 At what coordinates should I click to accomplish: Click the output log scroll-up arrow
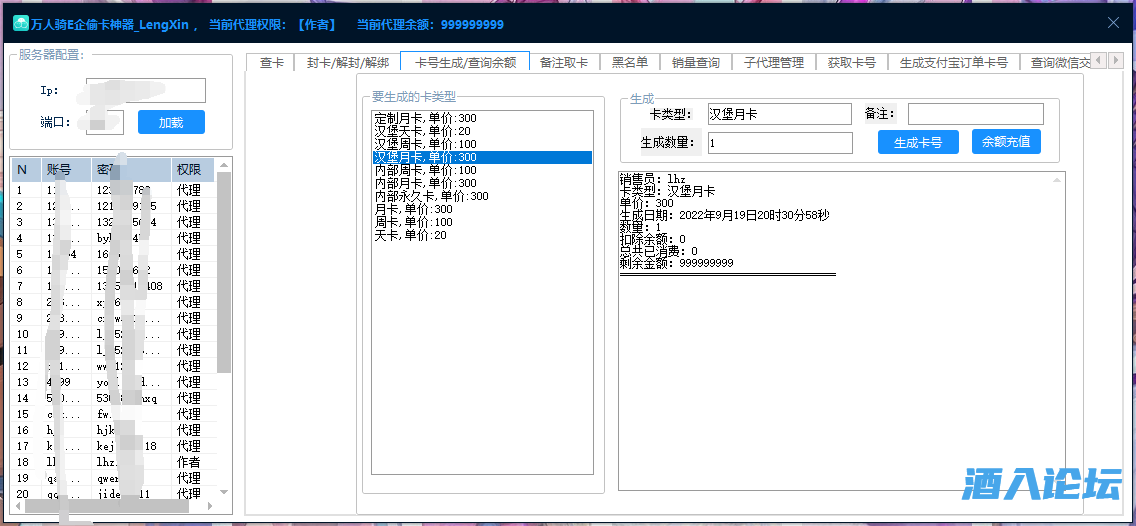[x=1057, y=180]
